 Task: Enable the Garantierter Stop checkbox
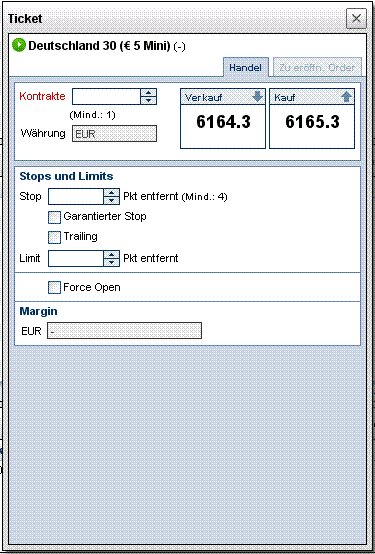point(54,217)
